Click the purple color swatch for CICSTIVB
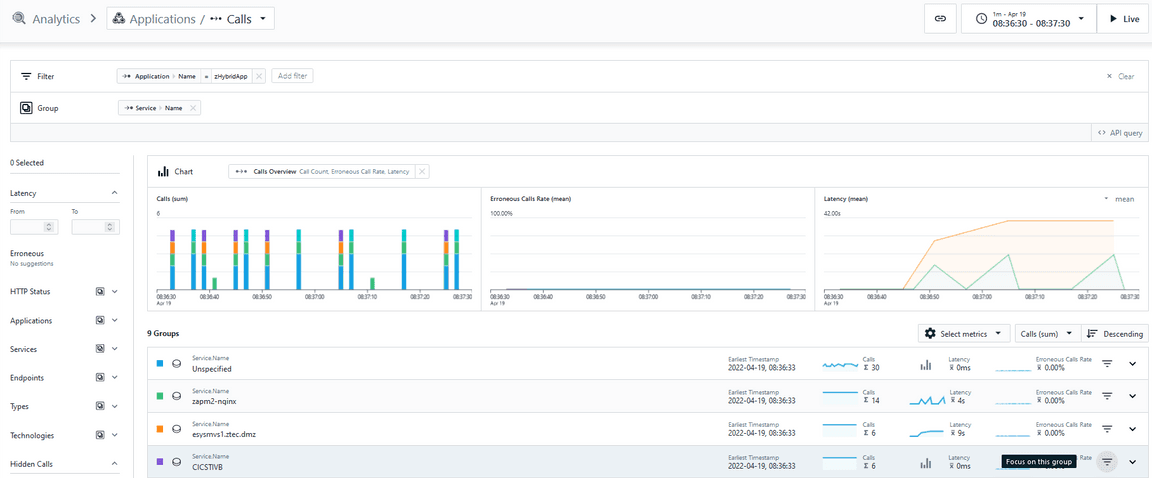1152x478 pixels. point(160,461)
